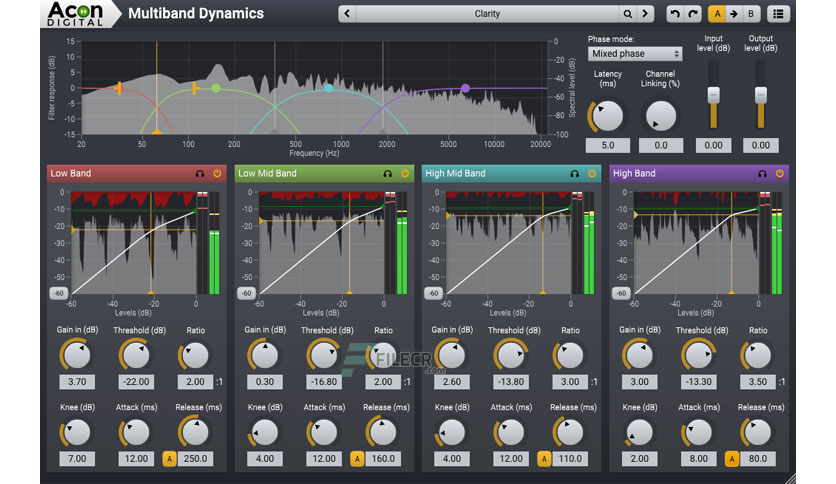Click the Low Band -60 range button

59,293
